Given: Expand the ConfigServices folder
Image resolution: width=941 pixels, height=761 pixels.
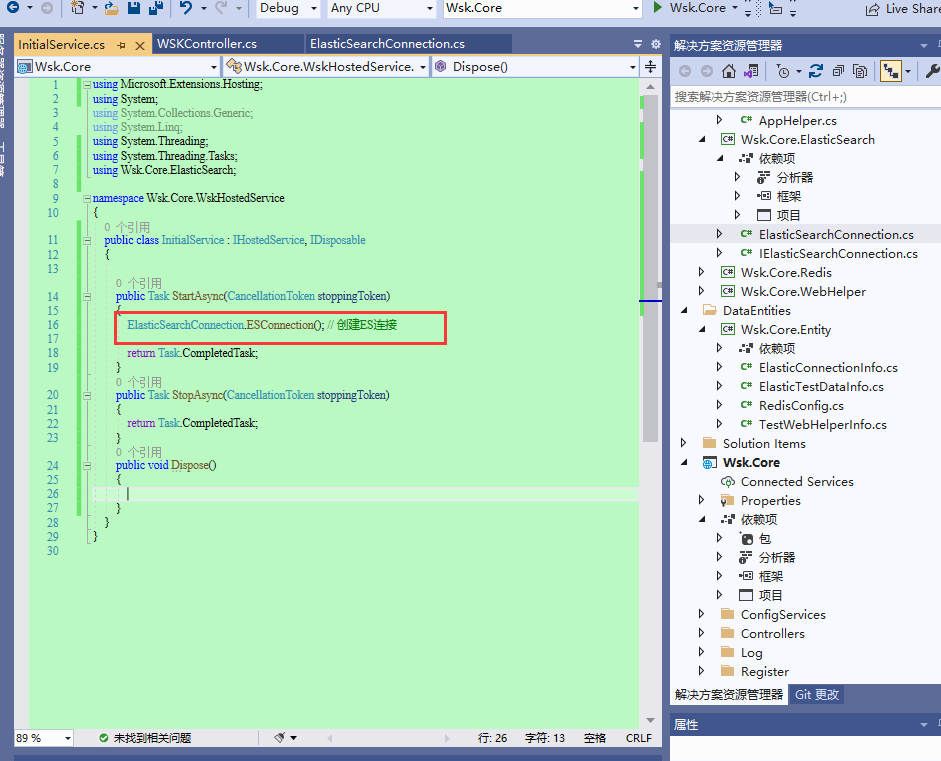Looking at the screenshot, I should click(x=700, y=614).
